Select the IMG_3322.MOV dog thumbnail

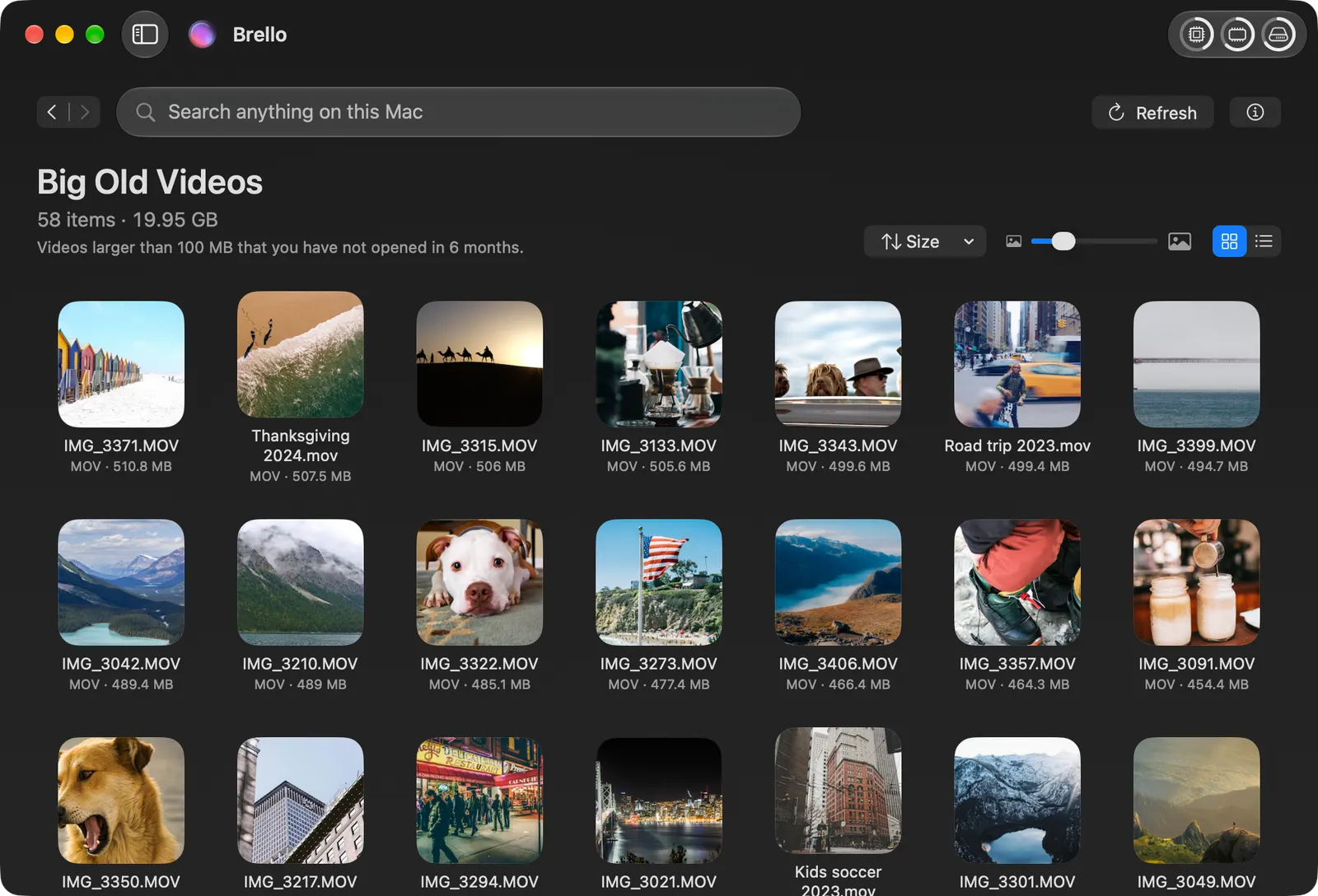click(479, 582)
